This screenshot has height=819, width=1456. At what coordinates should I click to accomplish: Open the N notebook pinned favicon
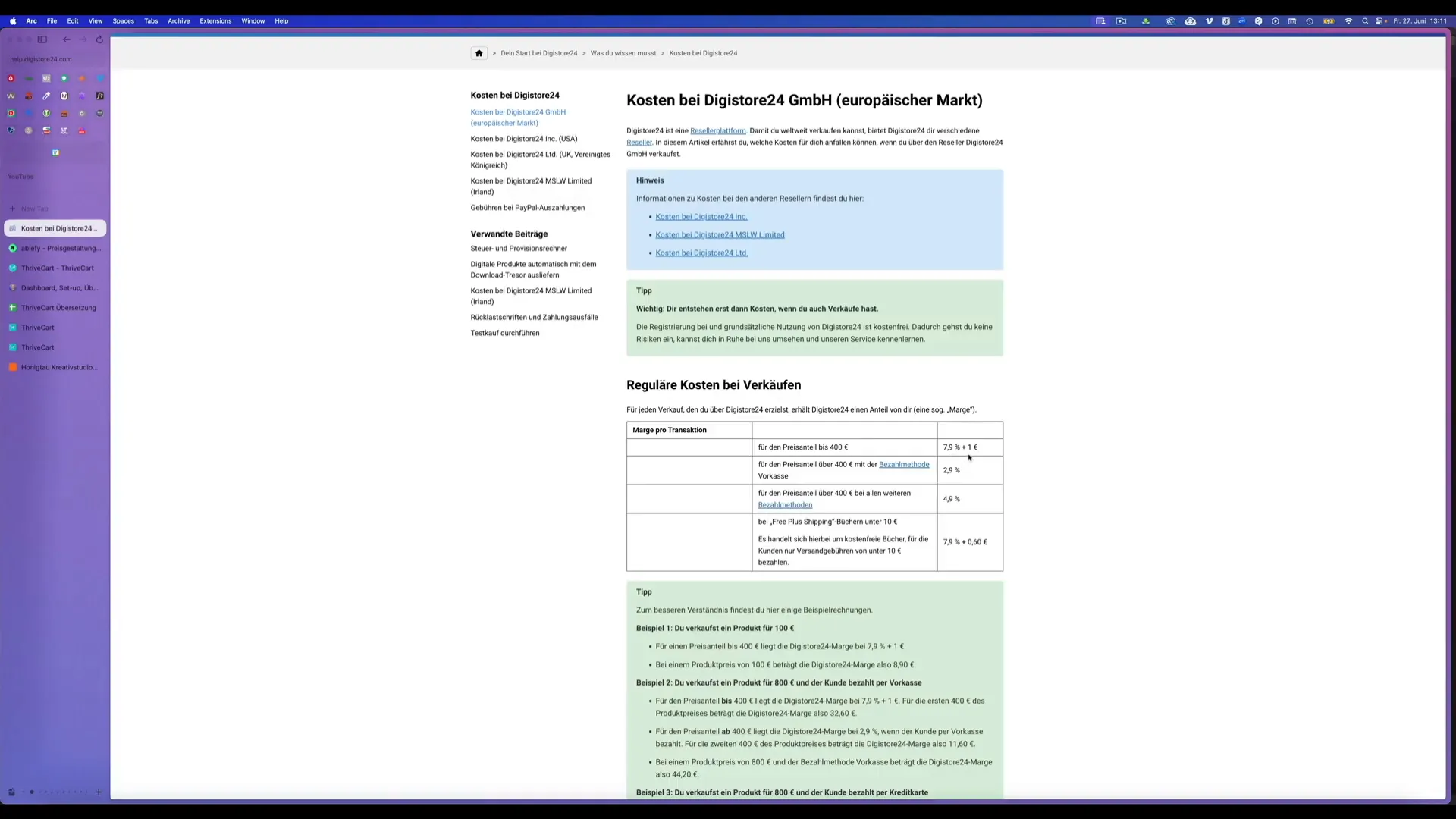click(x=64, y=96)
